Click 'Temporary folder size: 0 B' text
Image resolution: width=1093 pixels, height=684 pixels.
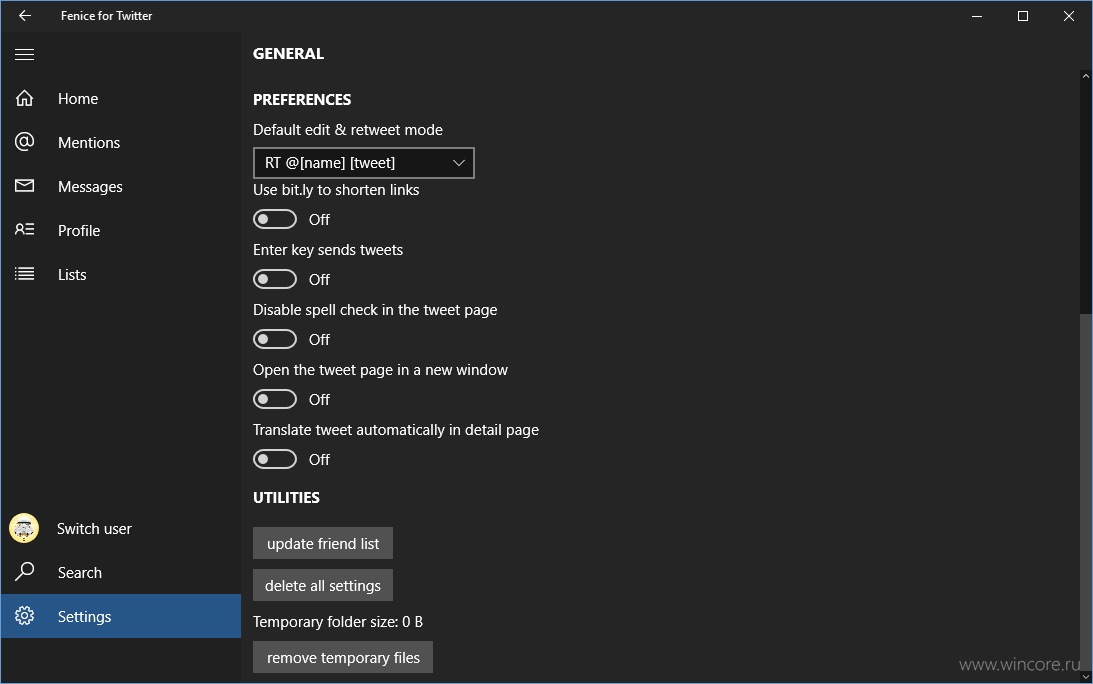338,622
